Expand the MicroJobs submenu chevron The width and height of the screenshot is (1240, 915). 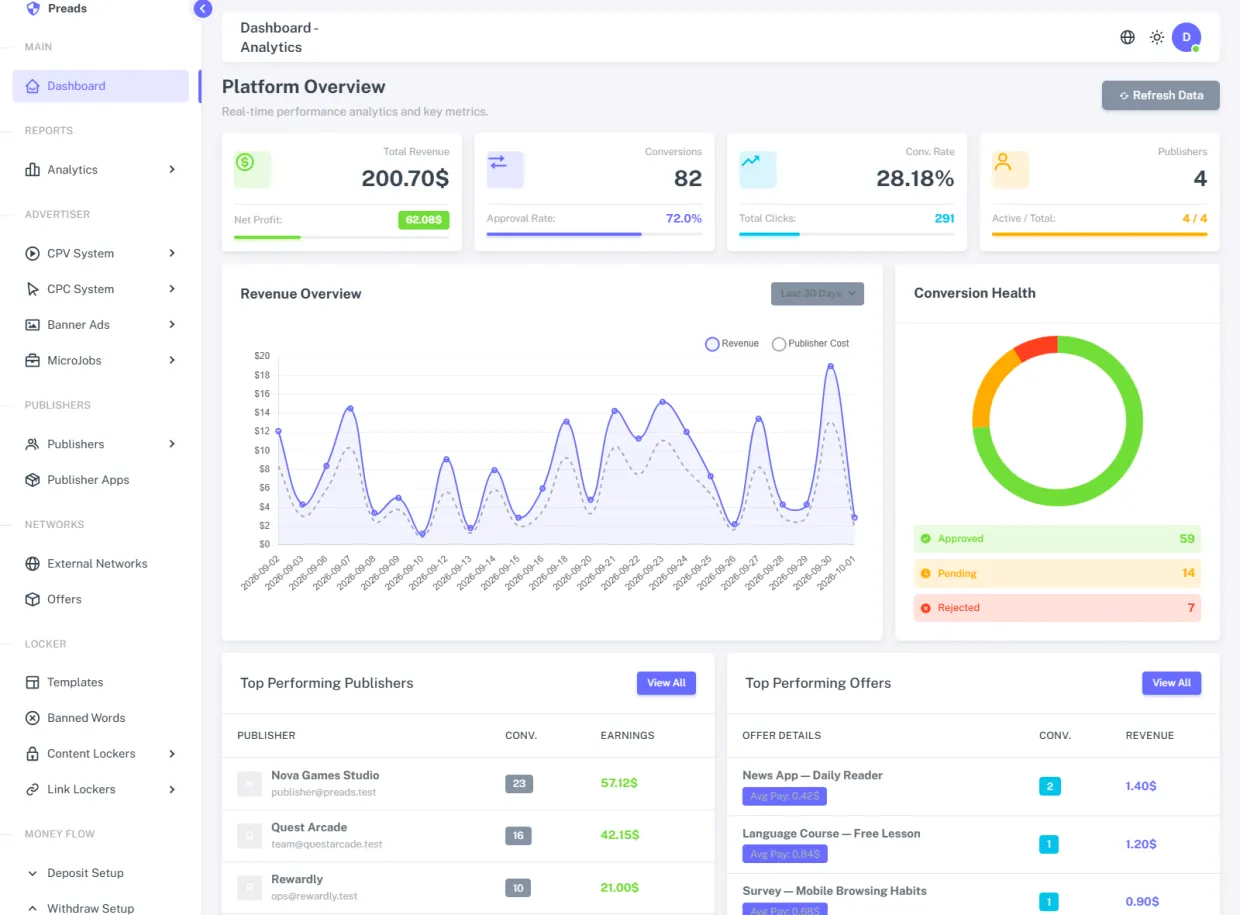[172, 360]
